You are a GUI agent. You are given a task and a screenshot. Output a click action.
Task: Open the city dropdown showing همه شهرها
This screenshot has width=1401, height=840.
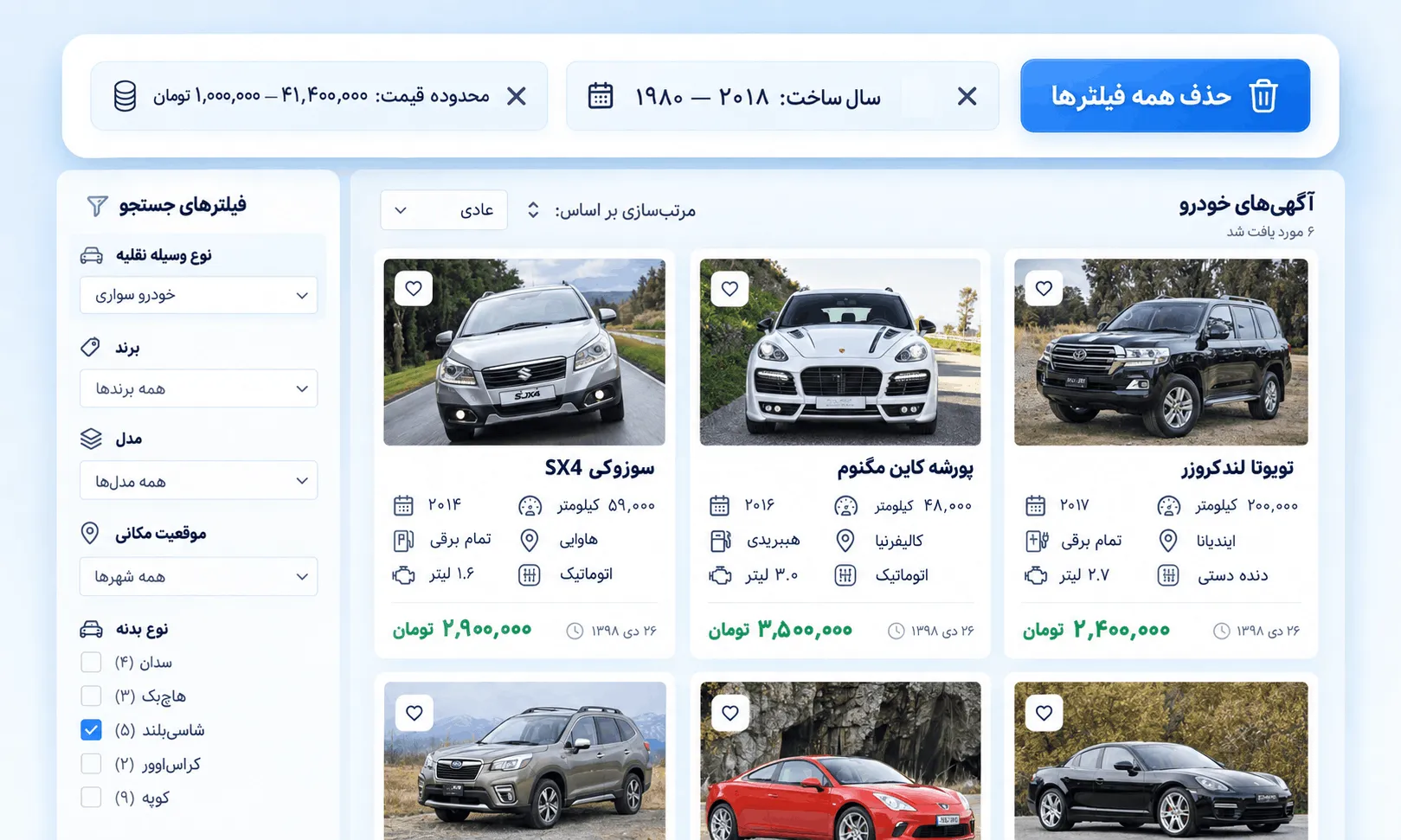[x=199, y=576]
